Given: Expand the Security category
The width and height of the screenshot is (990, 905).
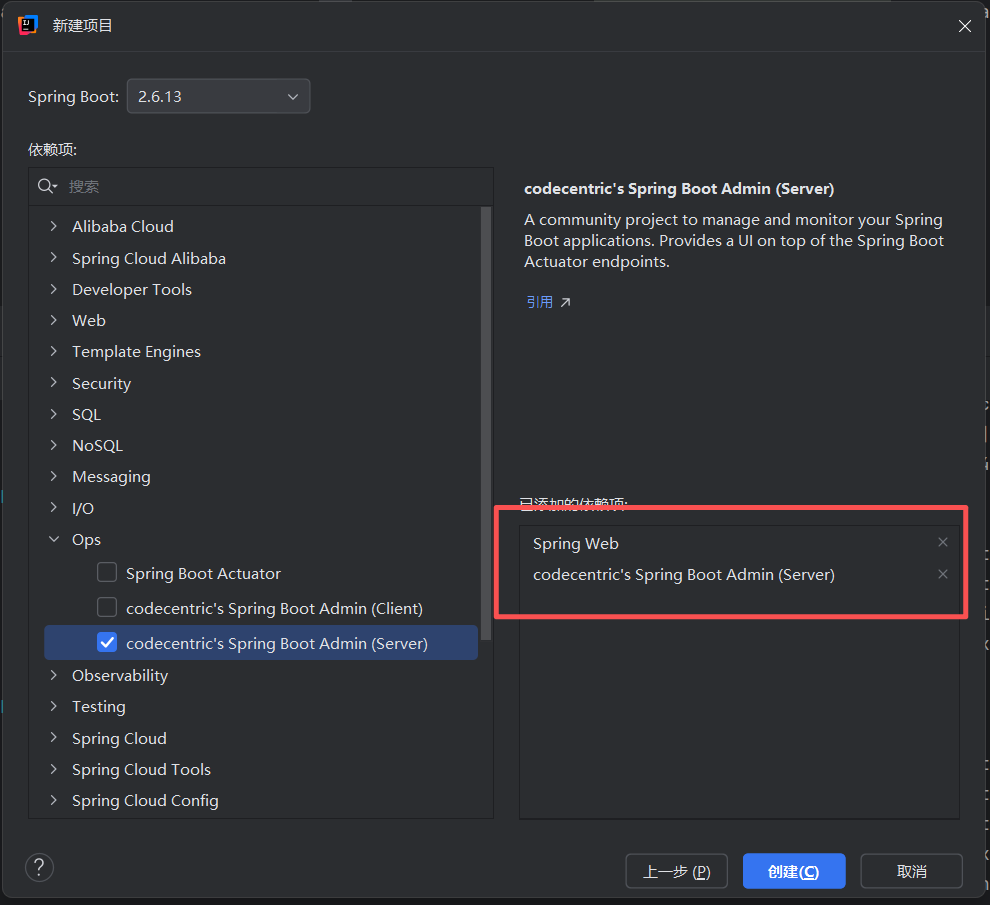Looking at the screenshot, I should 54,383.
